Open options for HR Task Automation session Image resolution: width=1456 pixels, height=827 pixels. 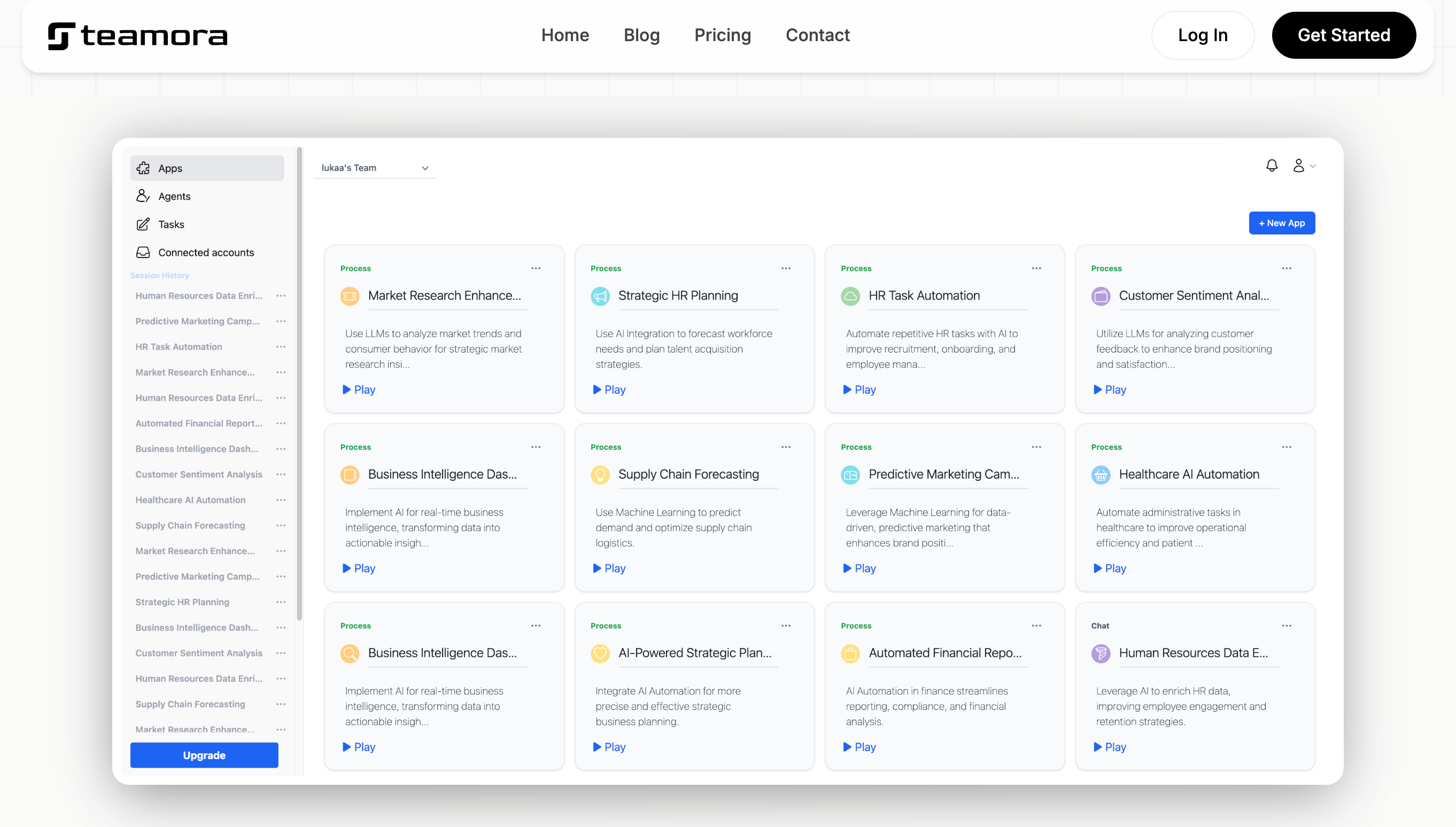click(281, 347)
